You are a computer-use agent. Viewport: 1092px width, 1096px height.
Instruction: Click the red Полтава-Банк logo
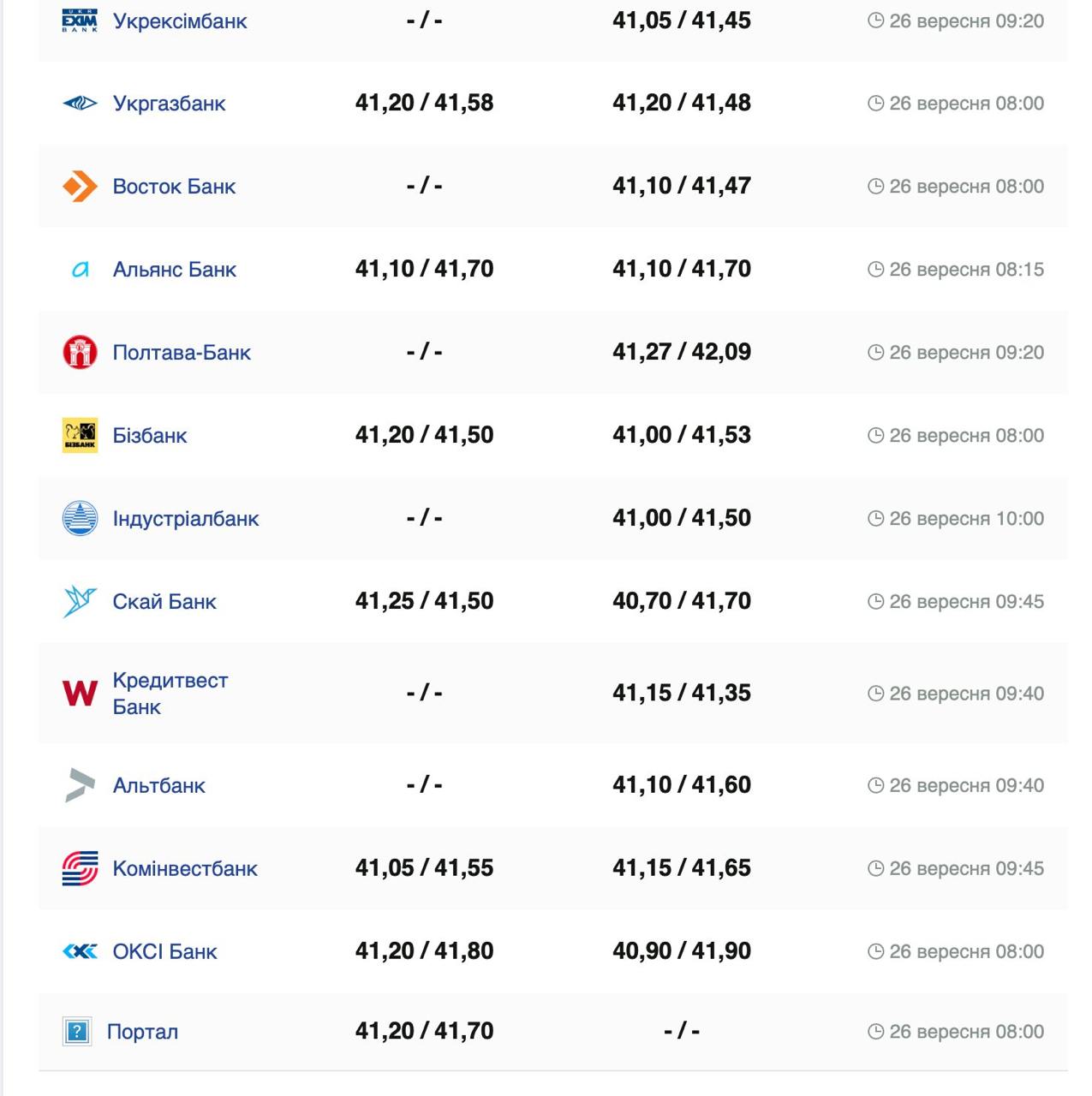80,352
